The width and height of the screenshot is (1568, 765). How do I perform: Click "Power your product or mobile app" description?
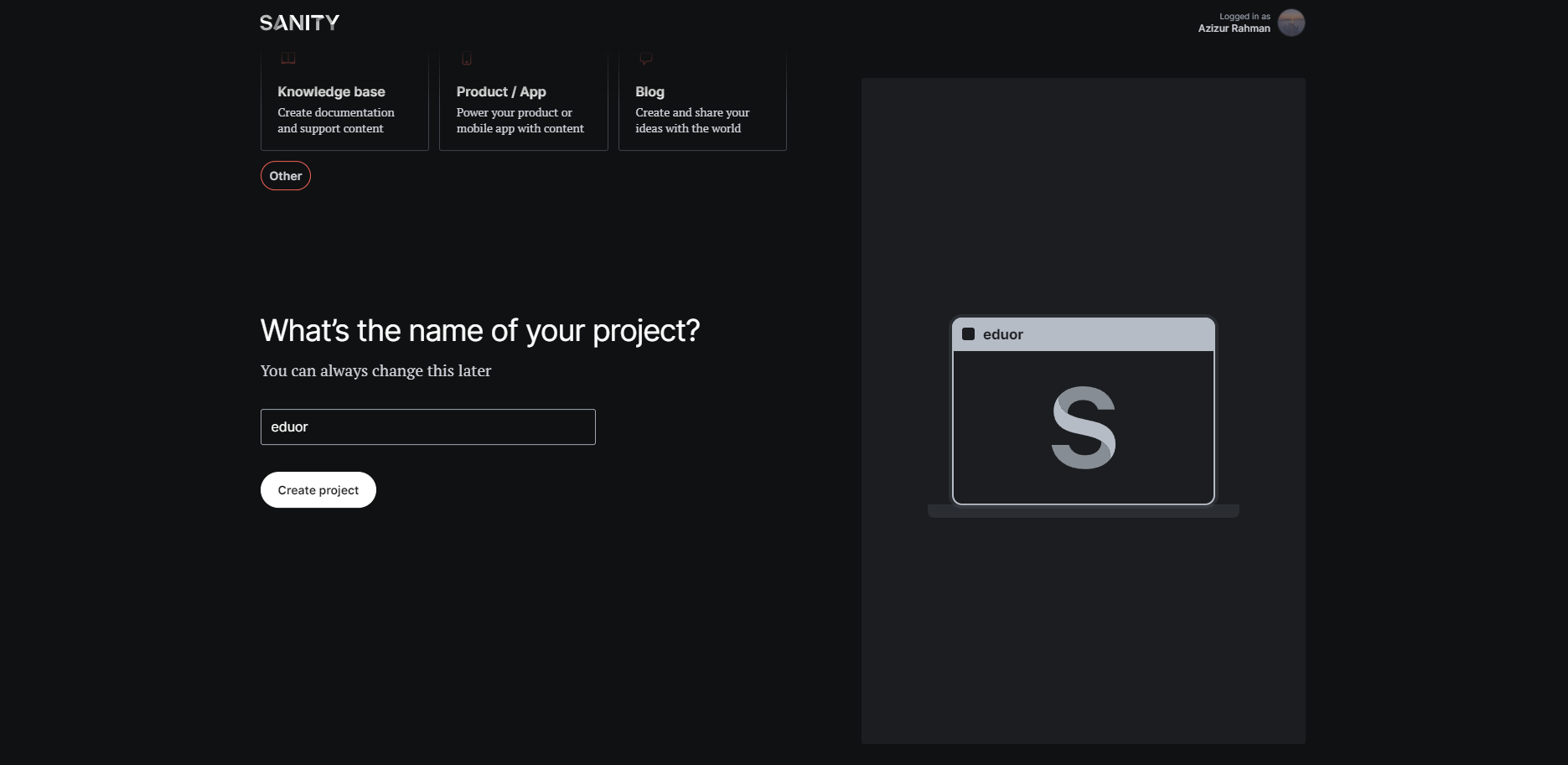[520, 121]
